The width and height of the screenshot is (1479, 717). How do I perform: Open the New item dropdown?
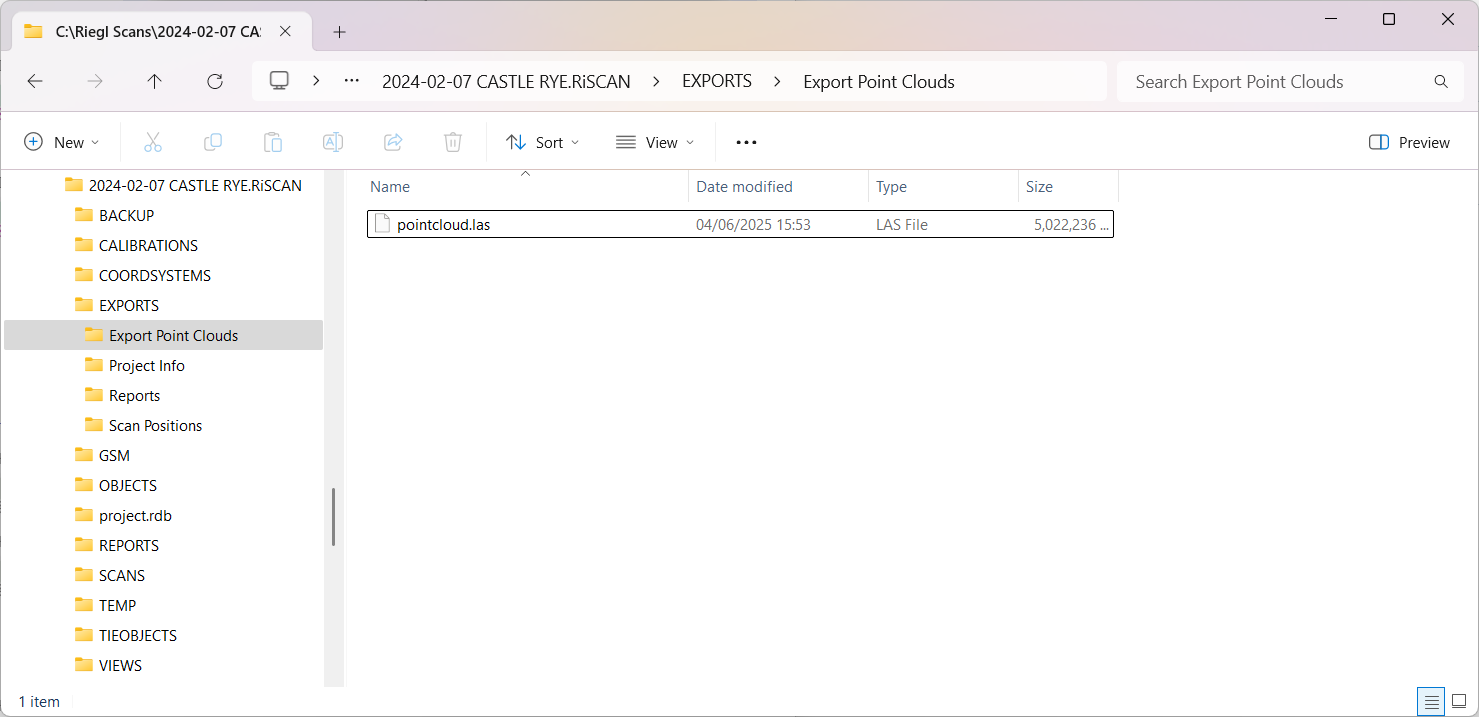click(x=62, y=142)
